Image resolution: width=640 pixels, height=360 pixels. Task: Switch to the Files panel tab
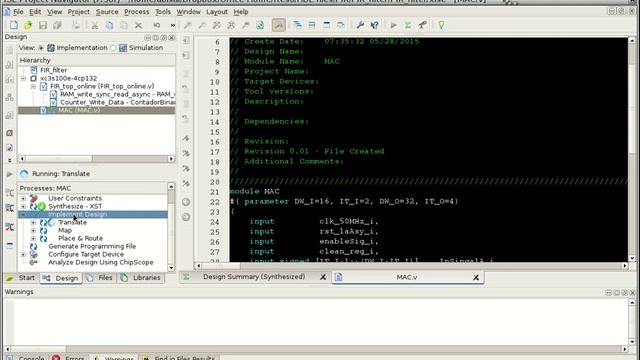point(100,278)
